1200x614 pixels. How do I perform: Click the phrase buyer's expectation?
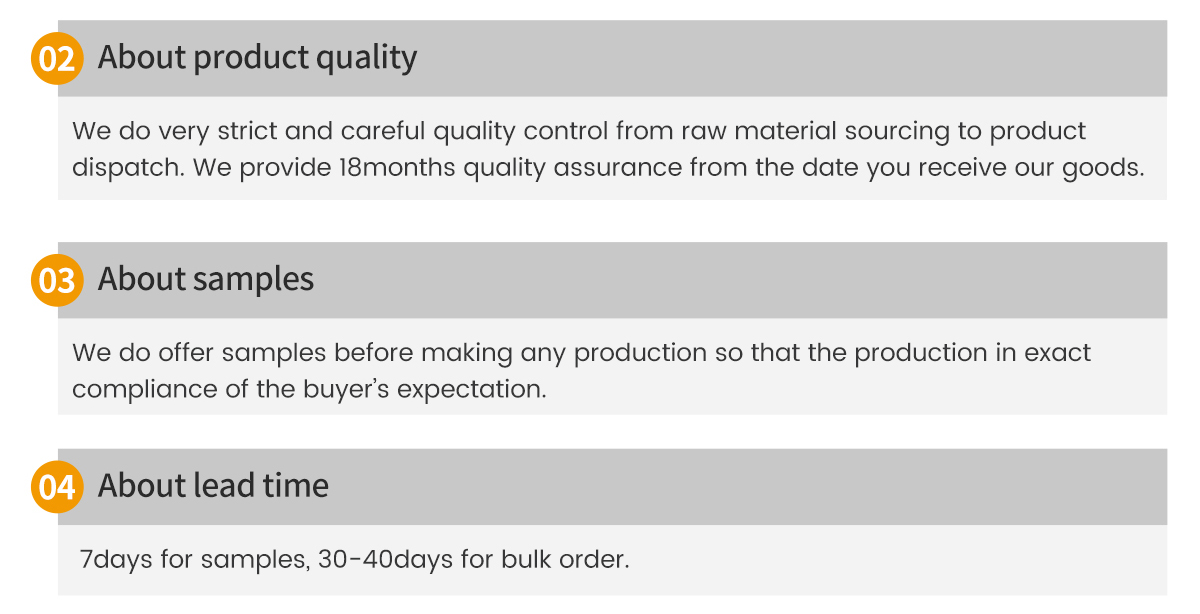coord(425,388)
